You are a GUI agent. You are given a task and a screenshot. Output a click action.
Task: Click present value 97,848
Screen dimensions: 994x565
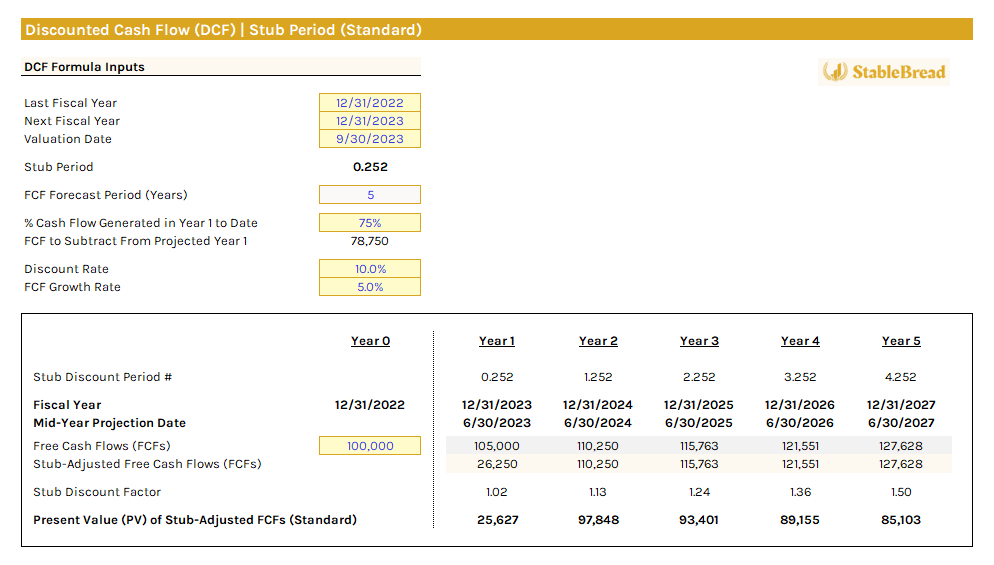click(598, 520)
